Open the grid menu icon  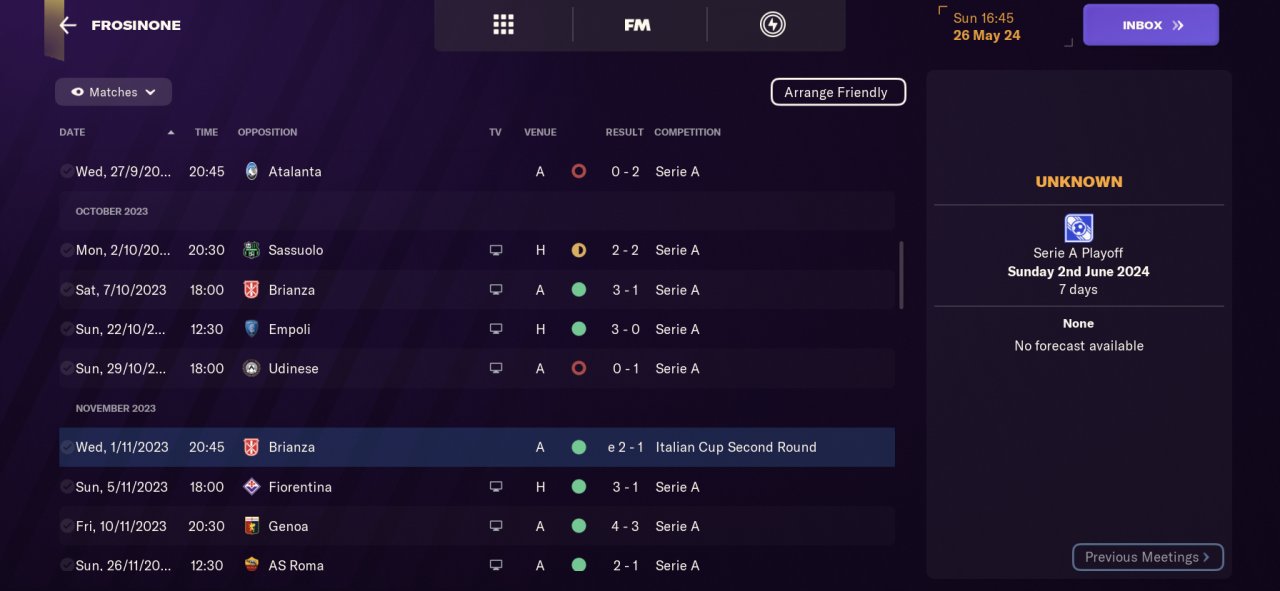point(503,25)
